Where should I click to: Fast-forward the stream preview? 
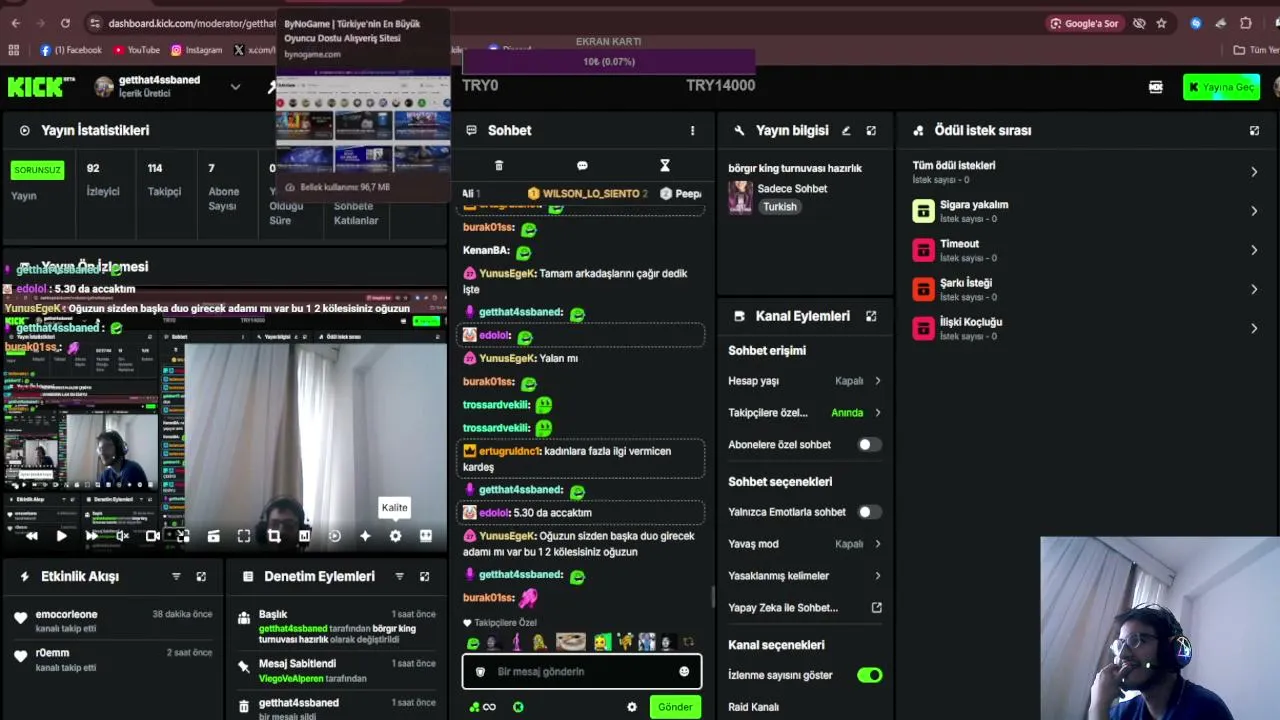coord(92,536)
